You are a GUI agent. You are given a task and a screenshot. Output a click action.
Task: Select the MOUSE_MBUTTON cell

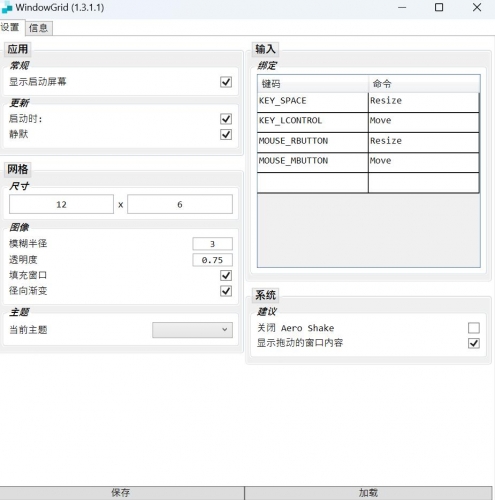tap(313, 163)
